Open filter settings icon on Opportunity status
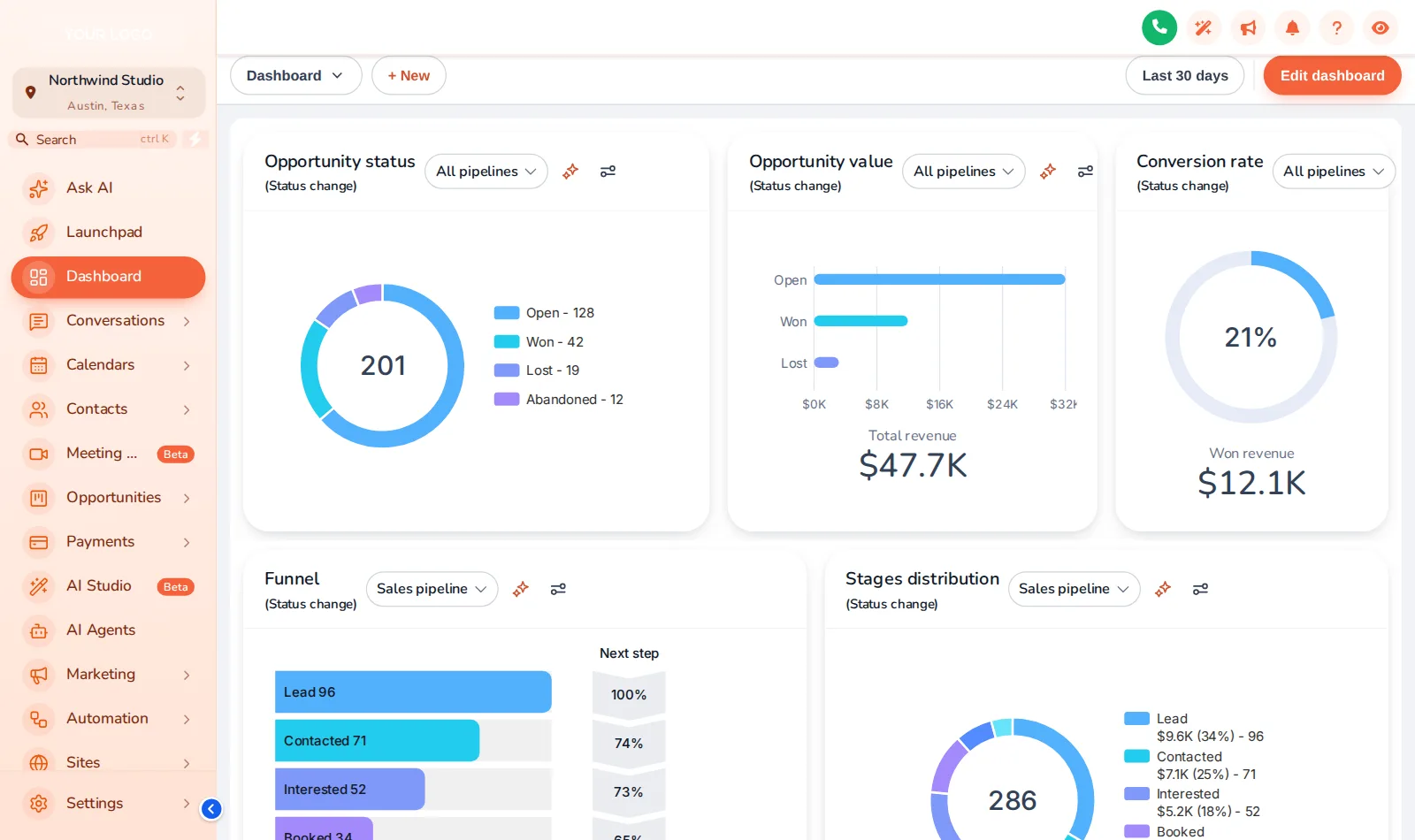Screen dimensions: 1415x840 coord(608,171)
